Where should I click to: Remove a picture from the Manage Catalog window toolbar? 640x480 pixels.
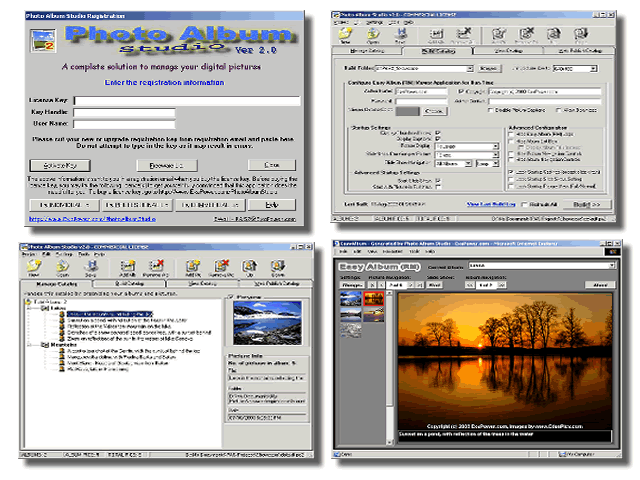(x=221, y=267)
